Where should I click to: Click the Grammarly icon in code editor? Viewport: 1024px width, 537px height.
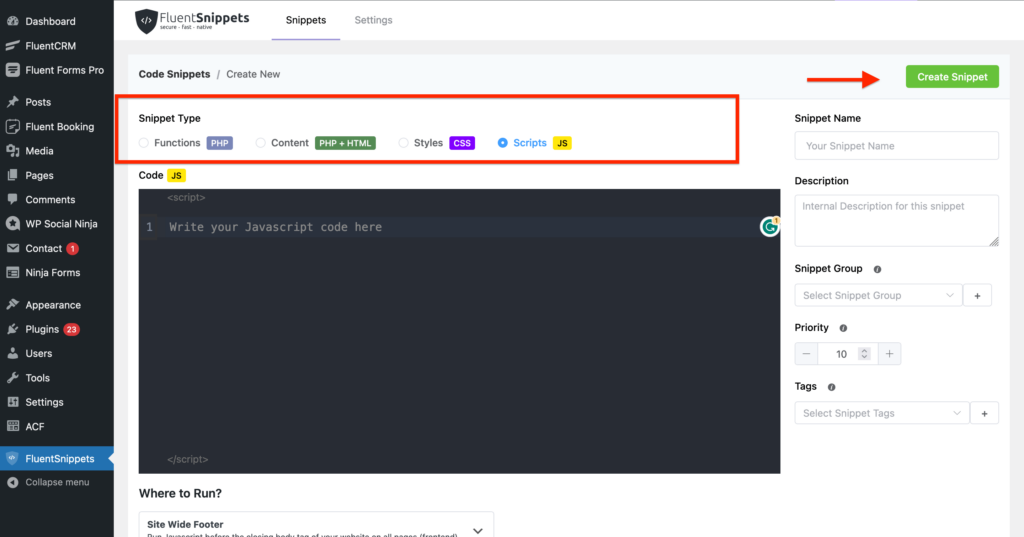tap(770, 226)
